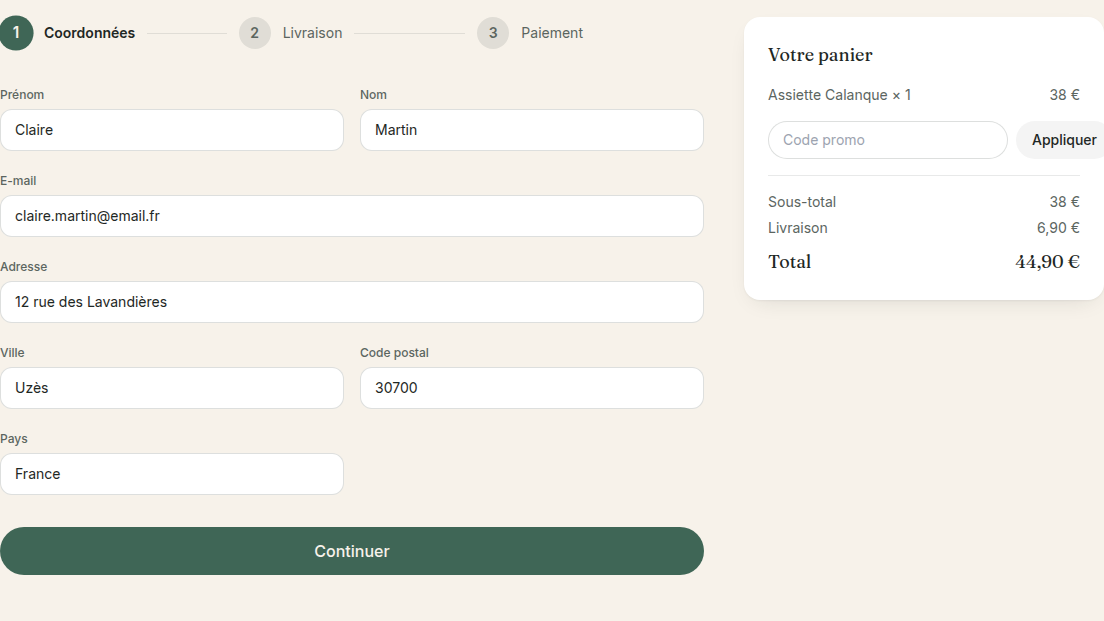1104x621 pixels.
Task: Click the step 1 circle icon
Action: tap(16, 33)
